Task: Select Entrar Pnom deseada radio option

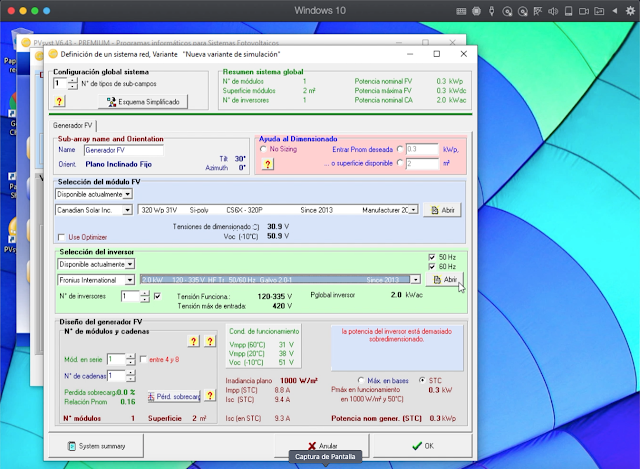Action: tap(400, 149)
